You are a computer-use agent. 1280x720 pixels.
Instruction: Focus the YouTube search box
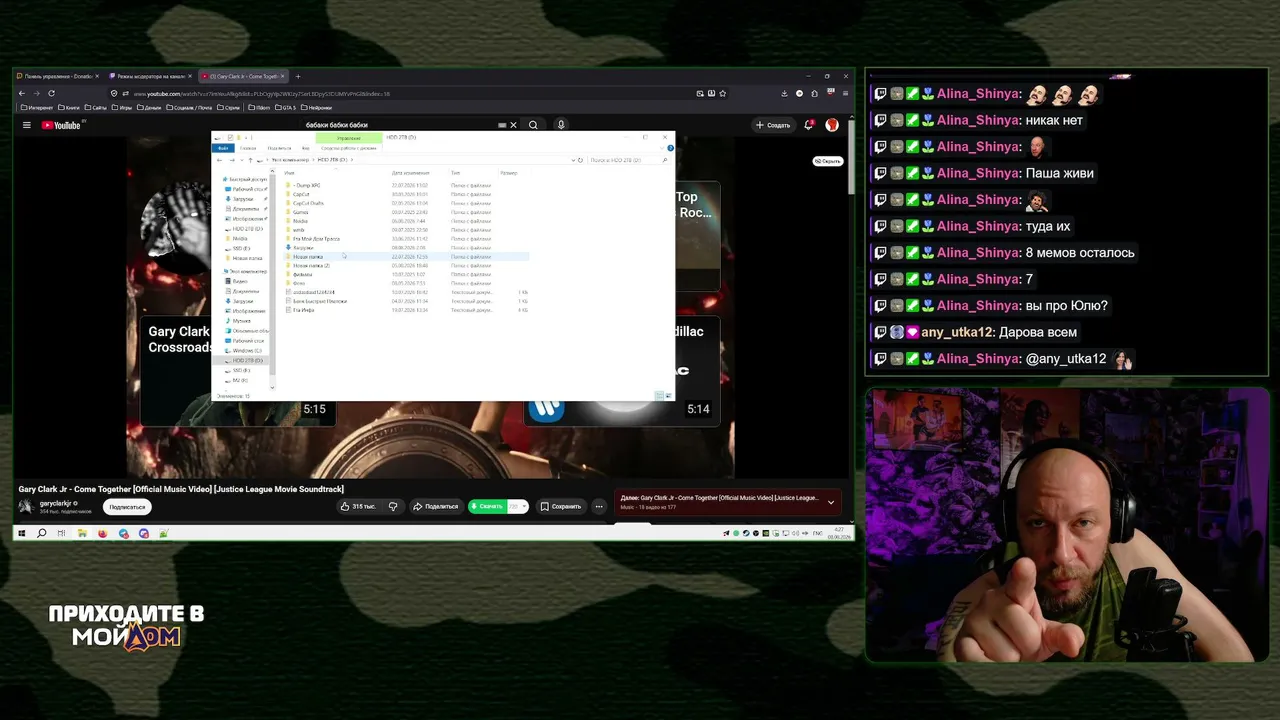400,125
